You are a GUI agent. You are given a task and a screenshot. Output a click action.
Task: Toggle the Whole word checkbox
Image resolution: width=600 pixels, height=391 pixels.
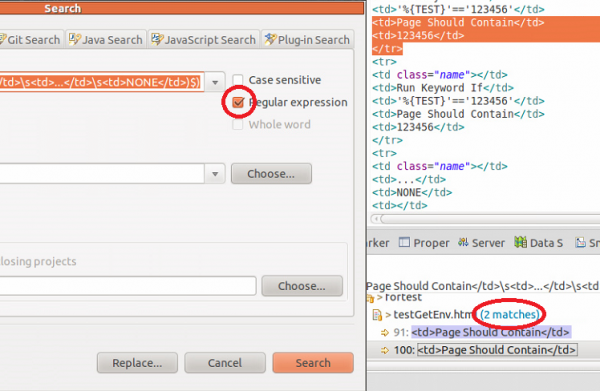coord(238,124)
